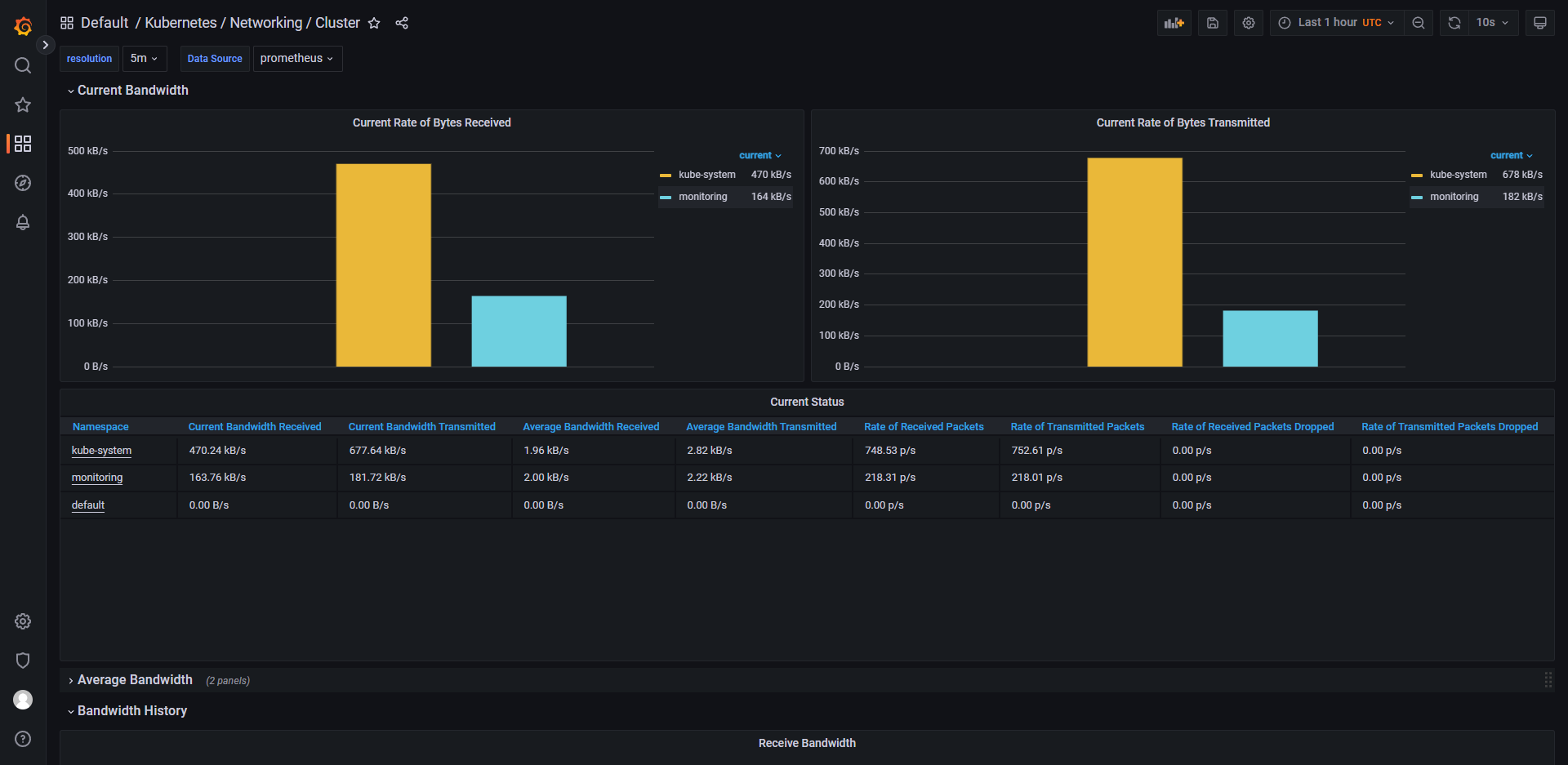
Task: Share the dashboard via share icon
Action: (402, 23)
